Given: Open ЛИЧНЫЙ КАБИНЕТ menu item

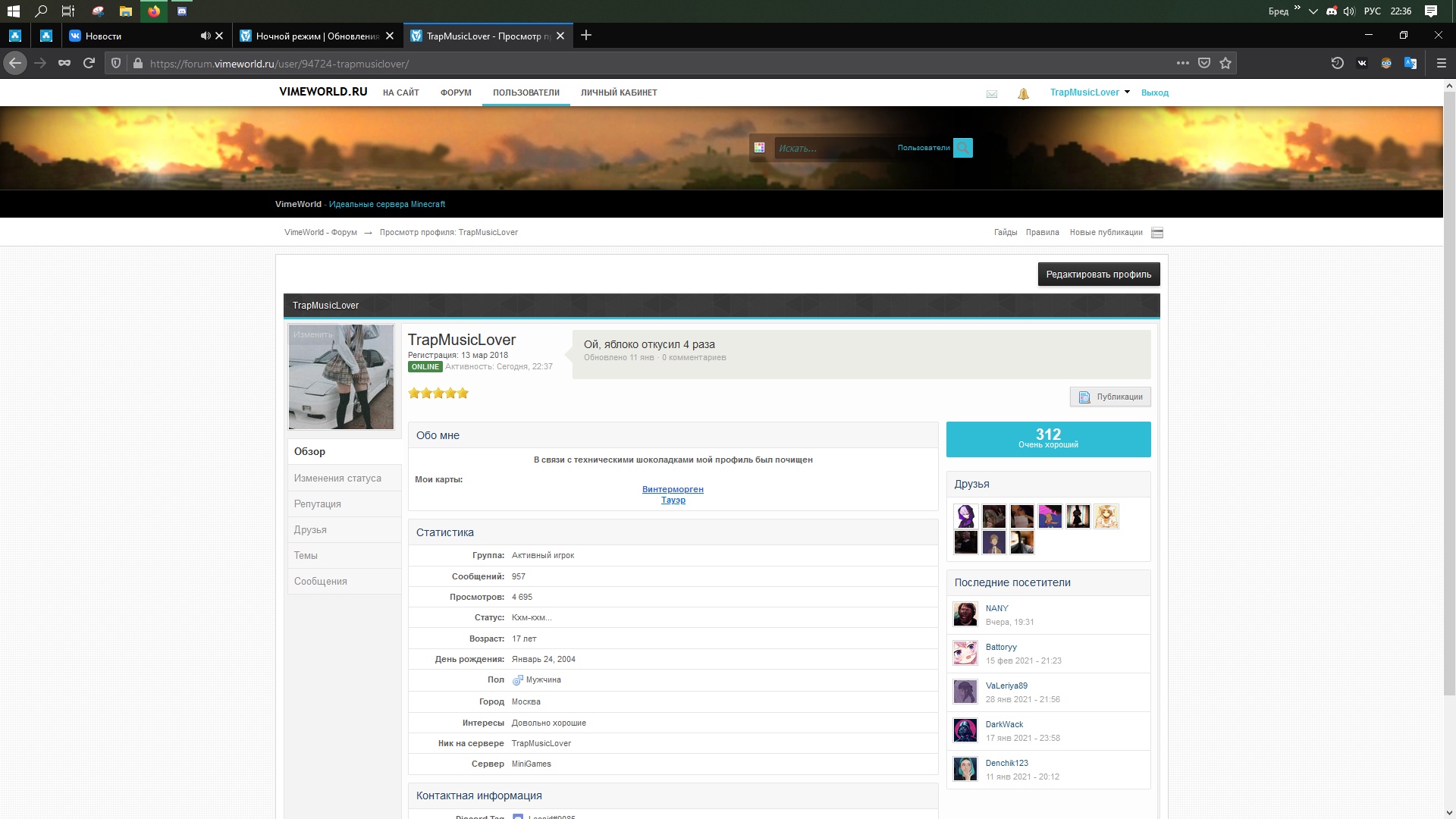Looking at the screenshot, I should (x=619, y=93).
